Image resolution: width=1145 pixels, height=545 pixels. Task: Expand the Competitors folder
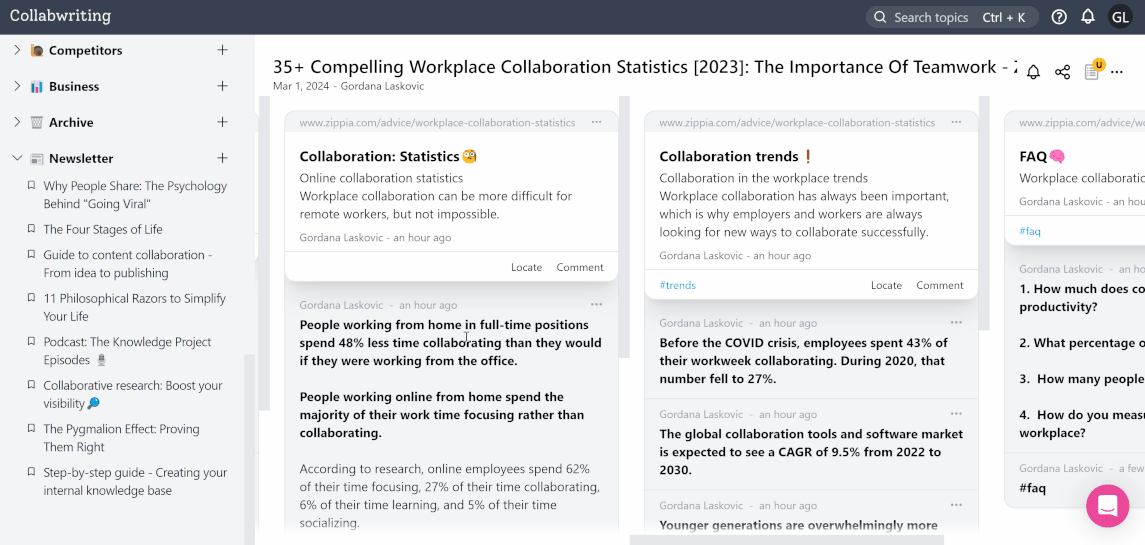17,50
